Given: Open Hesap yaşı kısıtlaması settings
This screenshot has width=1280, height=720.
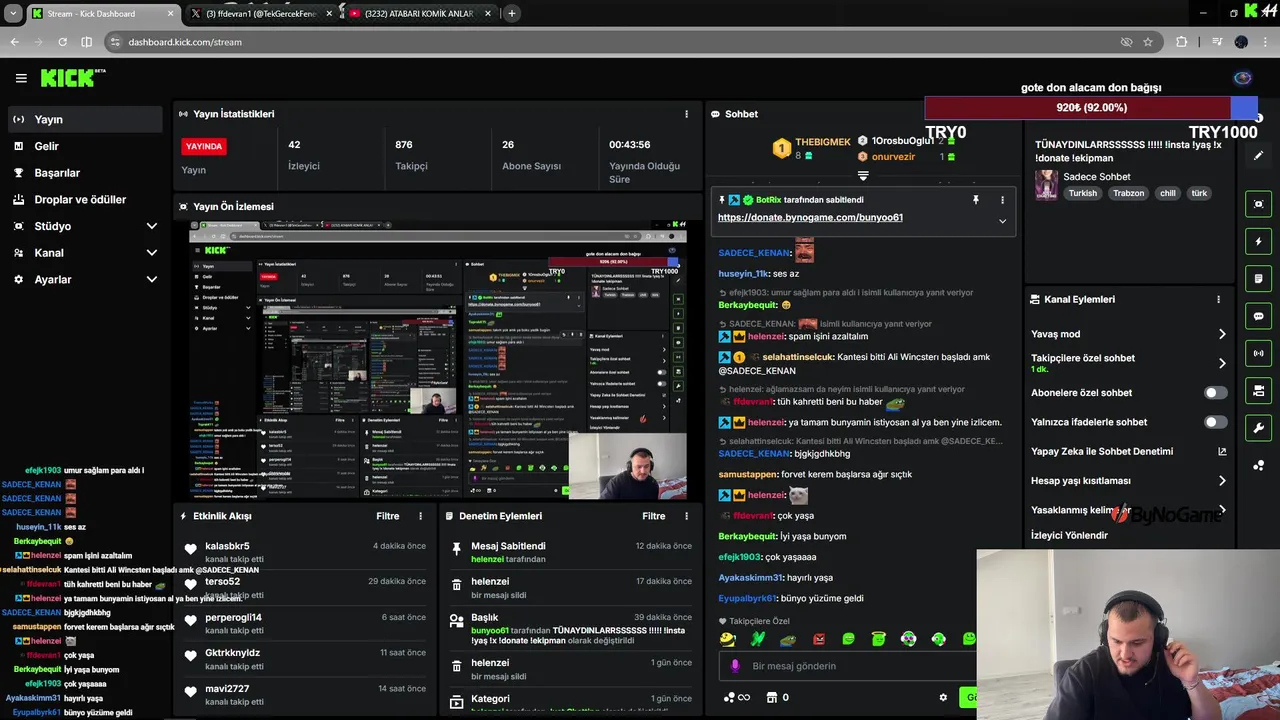Looking at the screenshot, I should (x=1128, y=480).
